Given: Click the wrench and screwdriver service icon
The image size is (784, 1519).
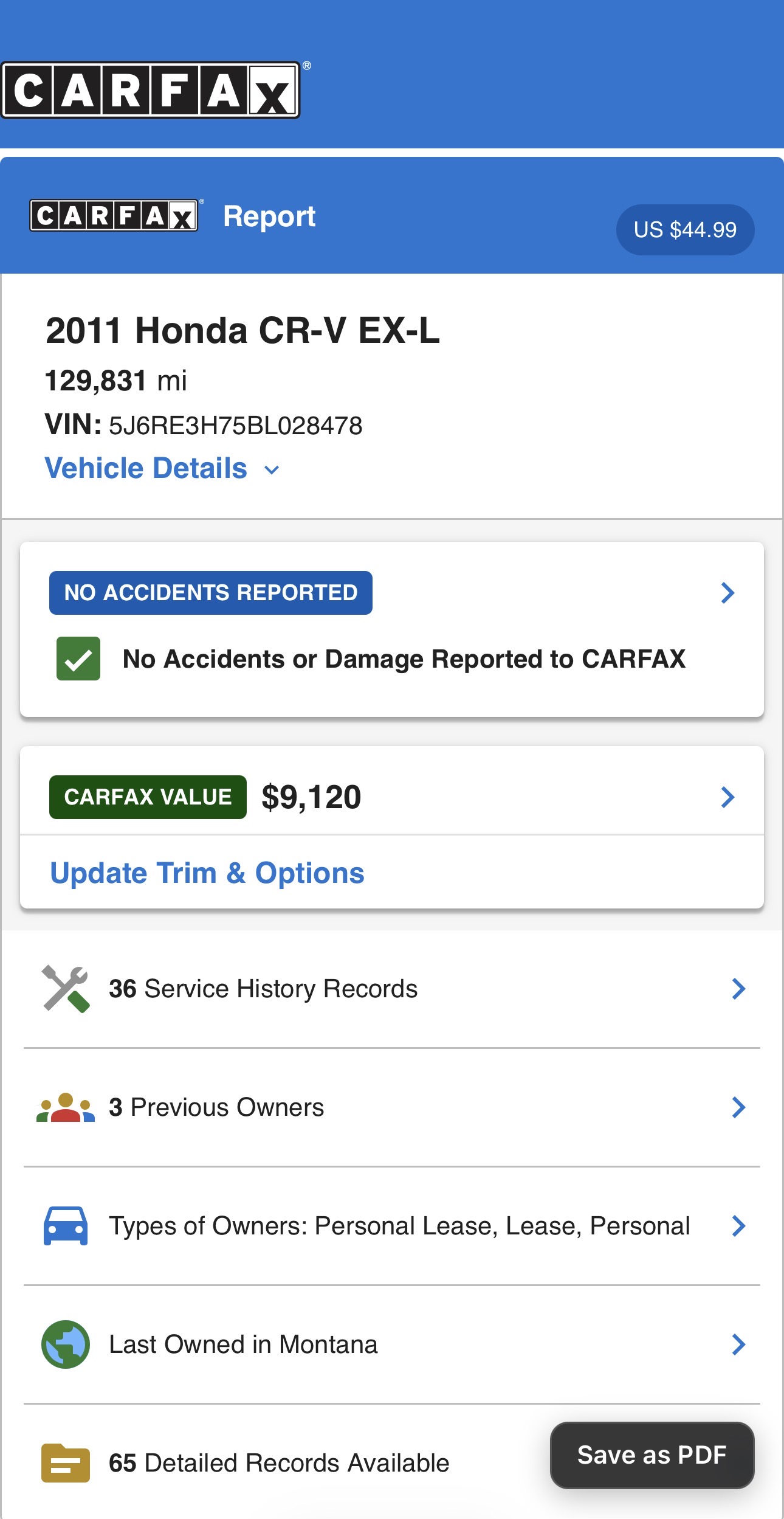Looking at the screenshot, I should coord(66,989).
